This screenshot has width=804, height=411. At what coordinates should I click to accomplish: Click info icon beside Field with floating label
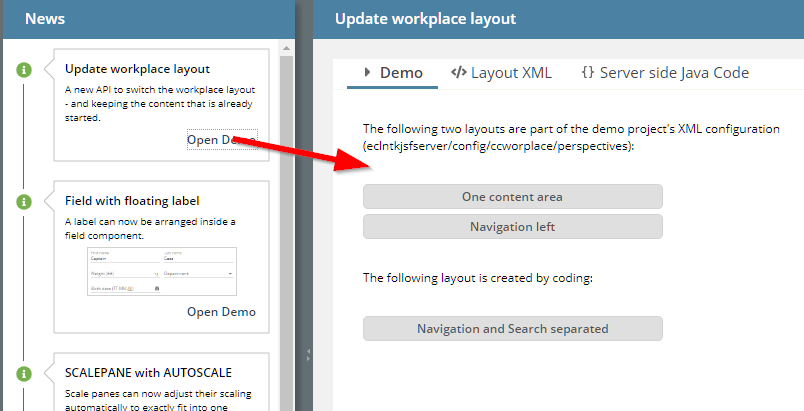[x=24, y=201]
